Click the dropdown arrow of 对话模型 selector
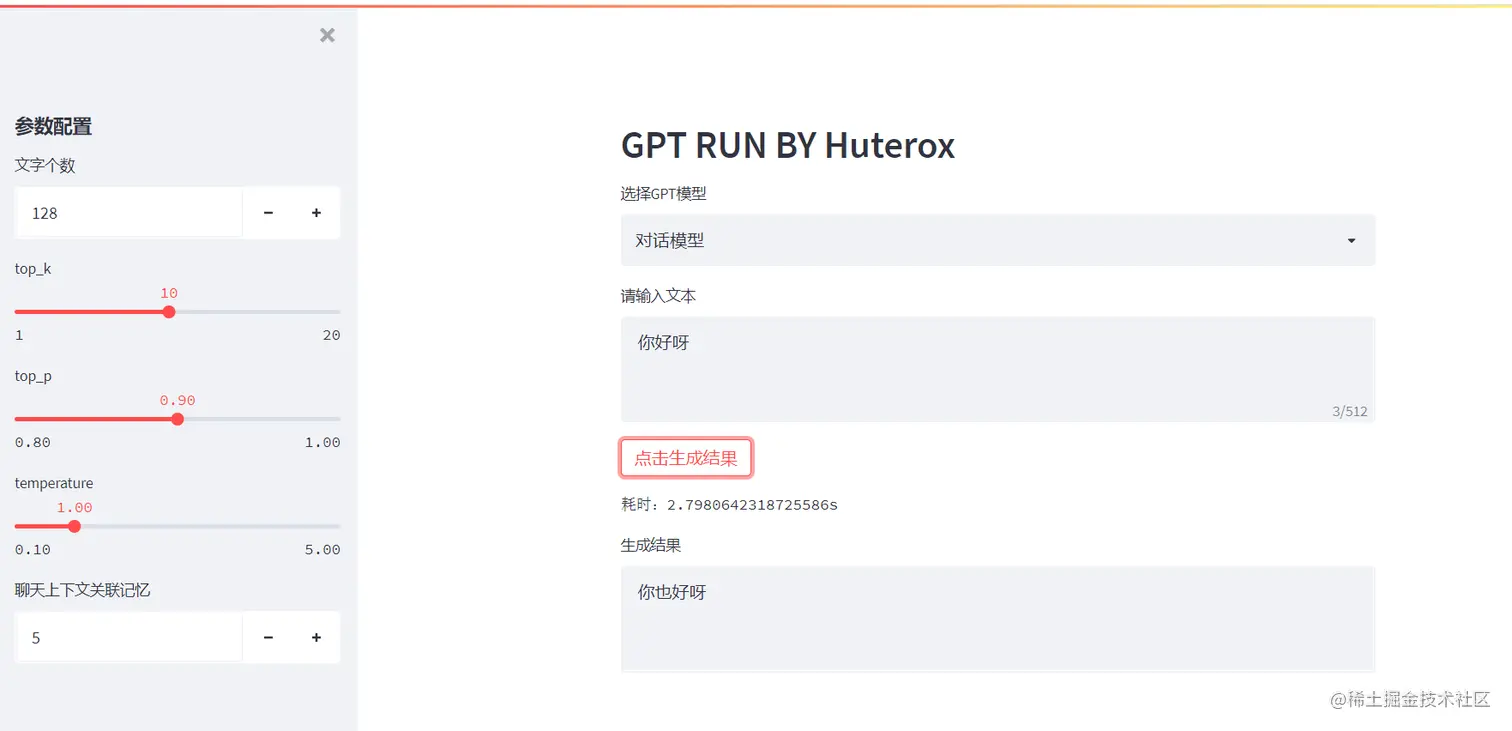 1351,241
